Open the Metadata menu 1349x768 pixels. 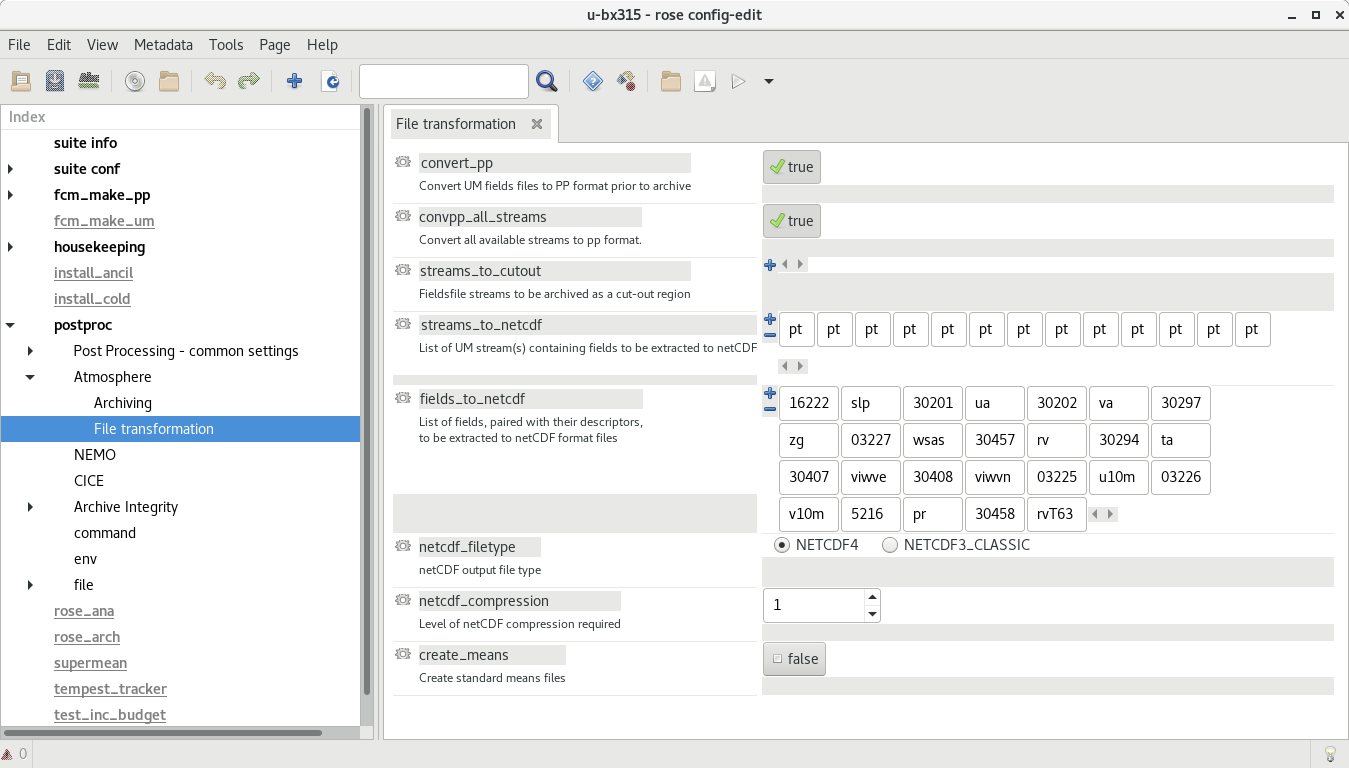point(163,44)
